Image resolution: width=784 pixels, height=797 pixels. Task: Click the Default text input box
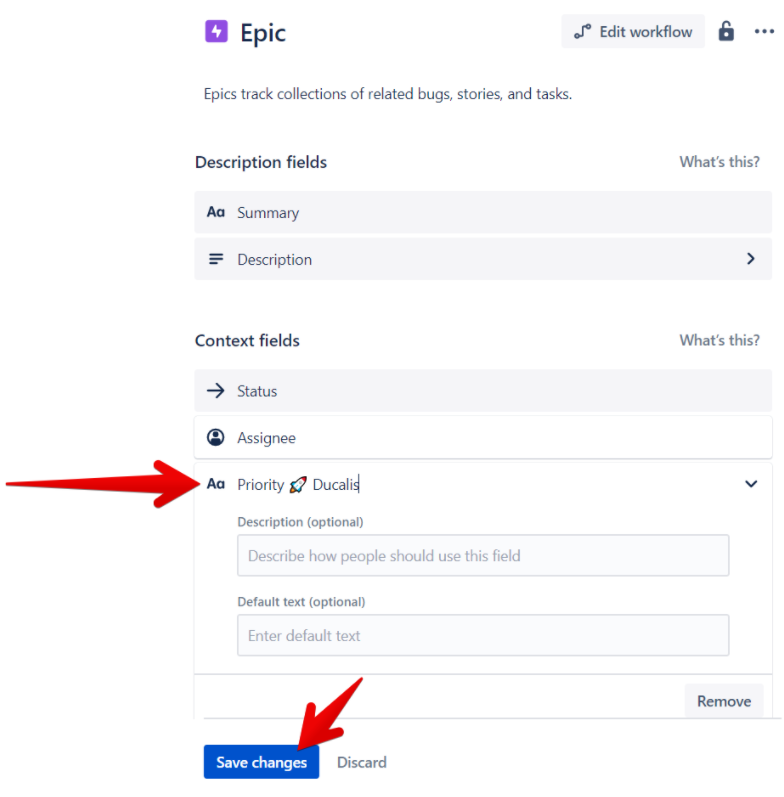[483, 635]
